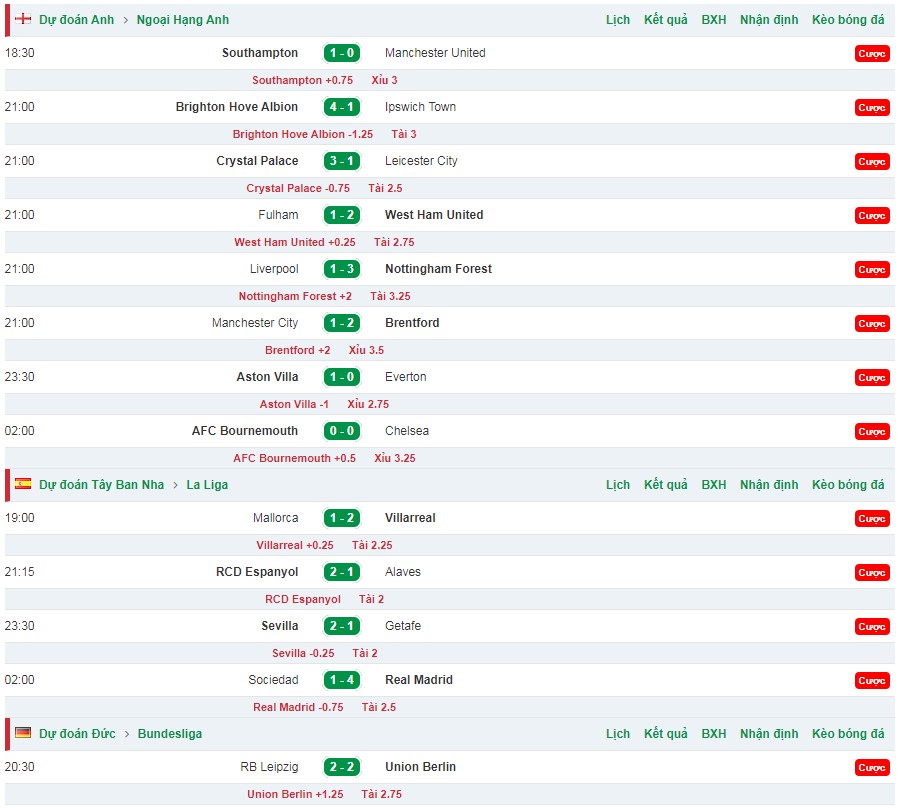Click Cược button for Fulham match
Image resolution: width=901 pixels, height=808 pixels.
872,216
